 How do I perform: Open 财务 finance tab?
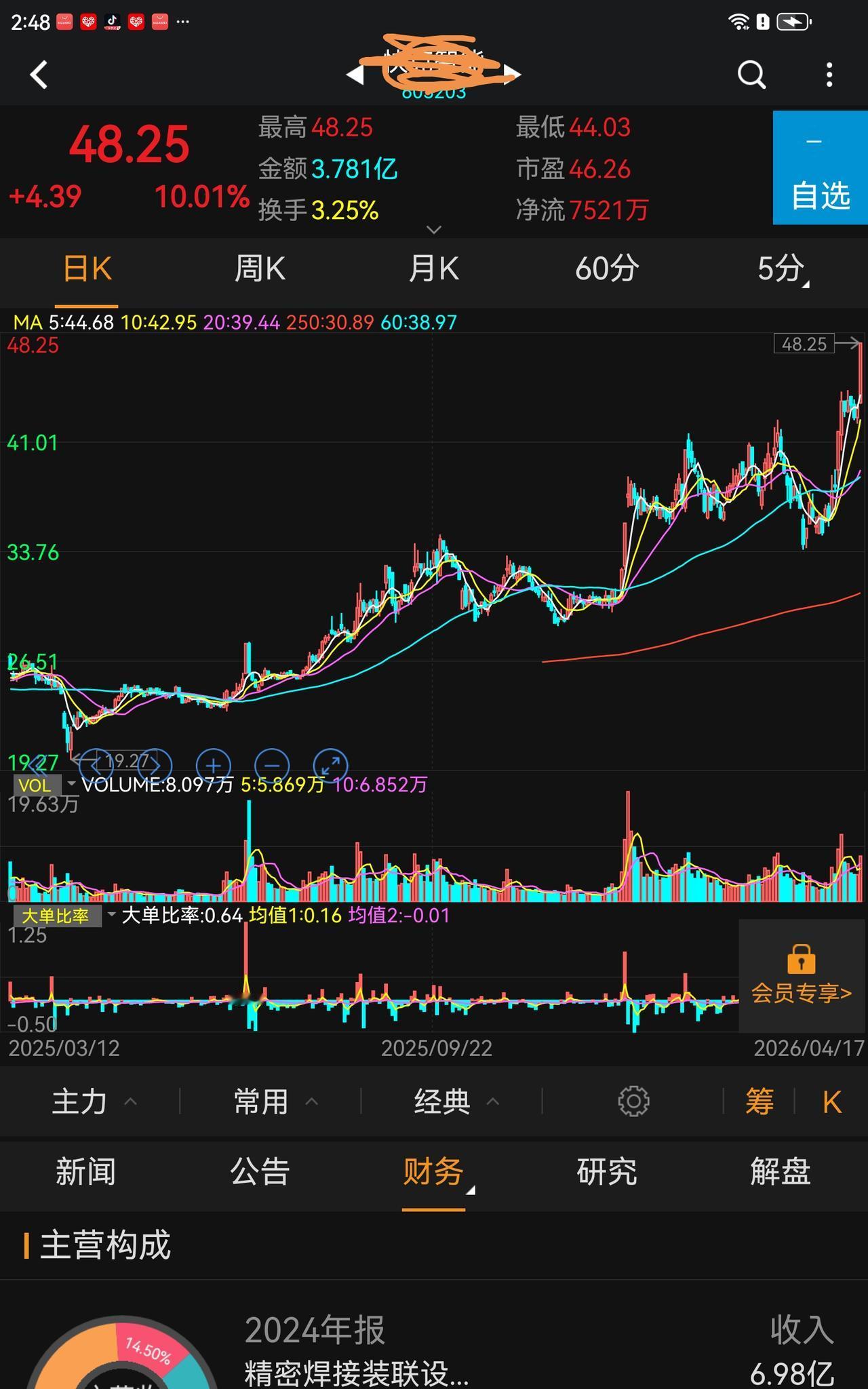pyautogui.click(x=434, y=1171)
